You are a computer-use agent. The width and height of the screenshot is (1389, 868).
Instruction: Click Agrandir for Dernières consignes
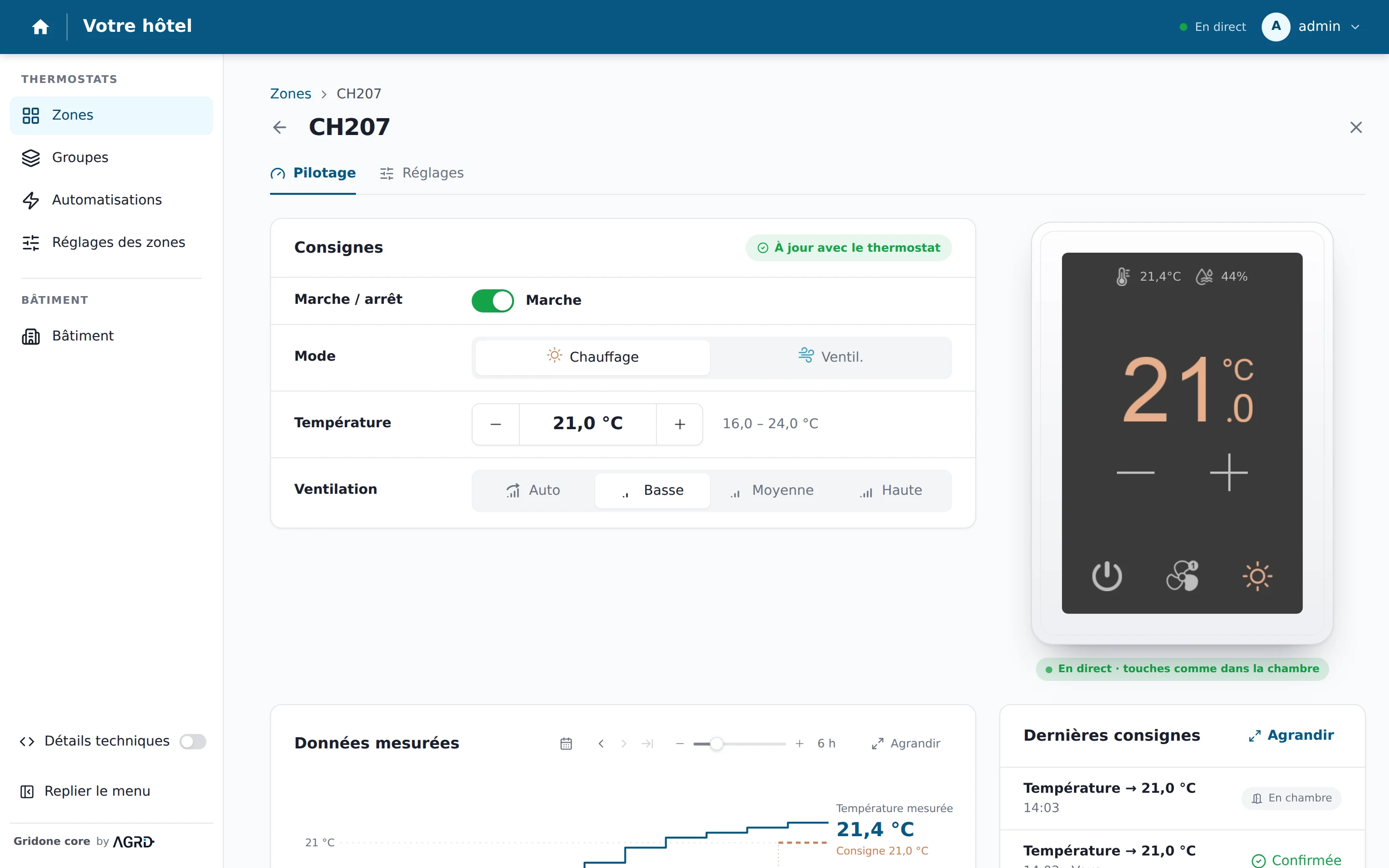(x=1292, y=735)
